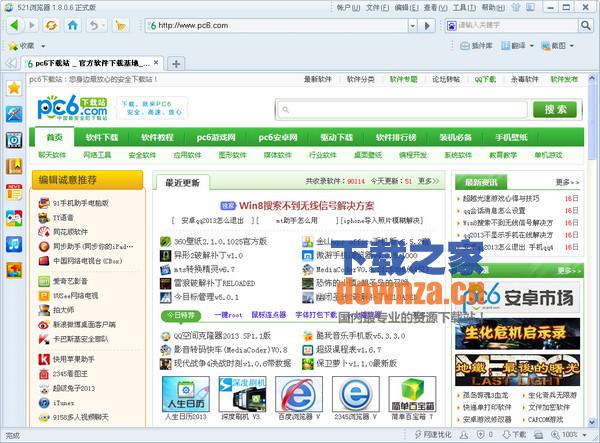
Task: Click the green 搜索 search button
Action: click(x=555, y=110)
